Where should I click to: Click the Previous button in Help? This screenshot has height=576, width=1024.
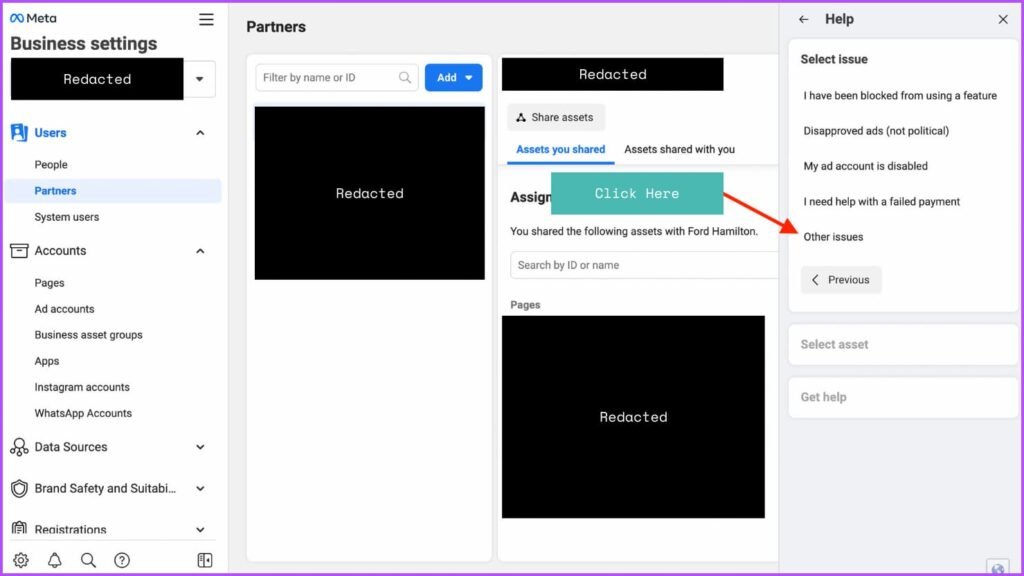(x=841, y=280)
